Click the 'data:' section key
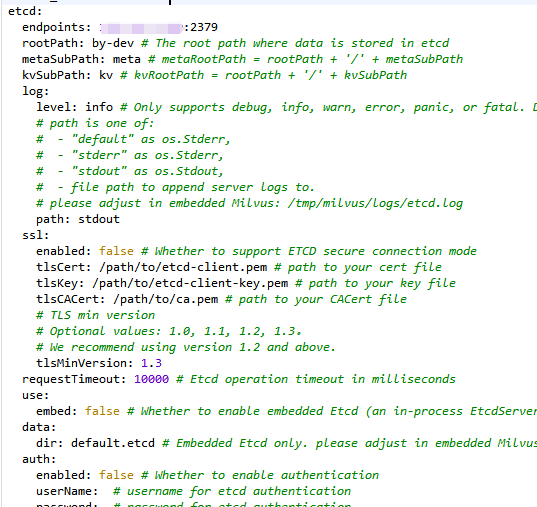The height and width of the screenshot is (507, 537). pos(39,428)
